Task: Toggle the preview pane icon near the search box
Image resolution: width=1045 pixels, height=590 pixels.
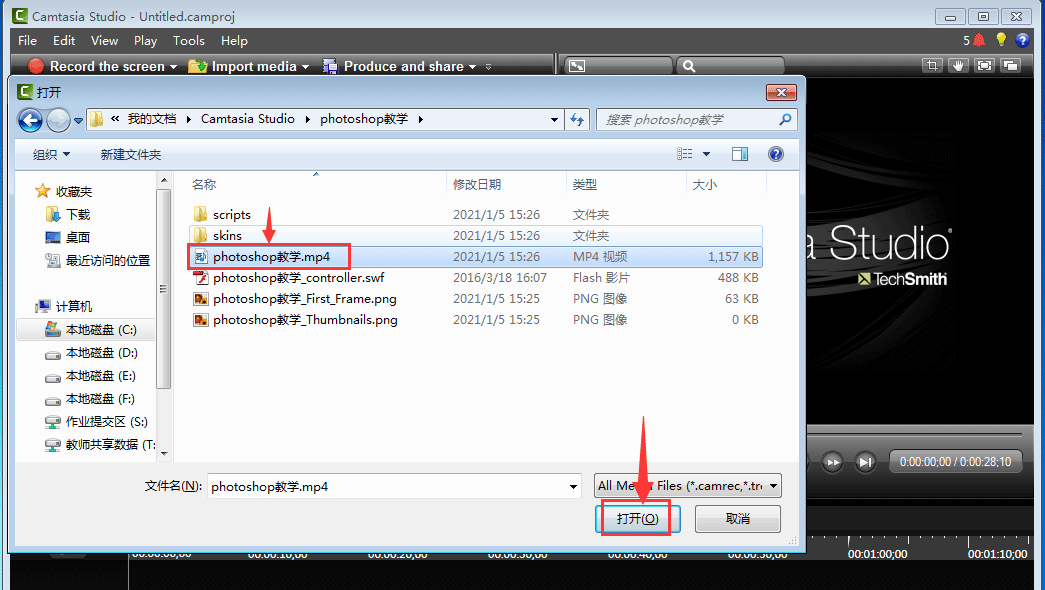Action: (577, 65)
